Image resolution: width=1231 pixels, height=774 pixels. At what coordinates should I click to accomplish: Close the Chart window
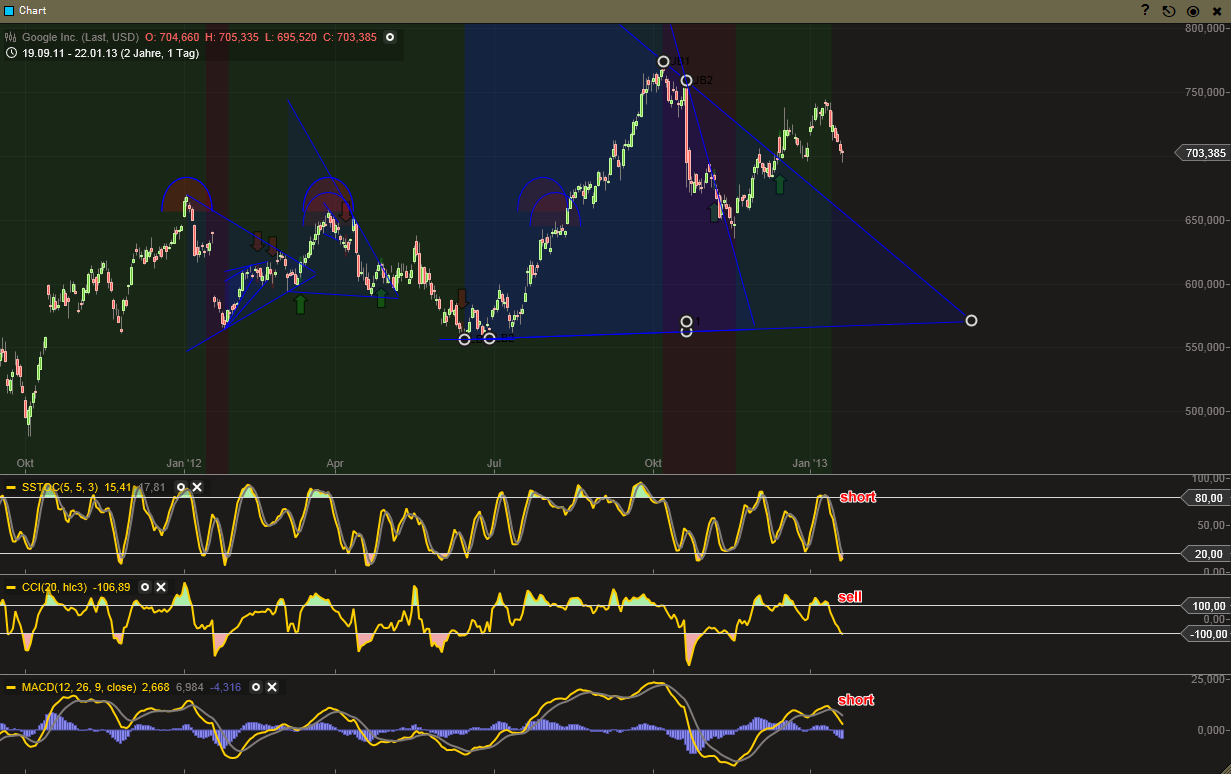click(1217, 11)
